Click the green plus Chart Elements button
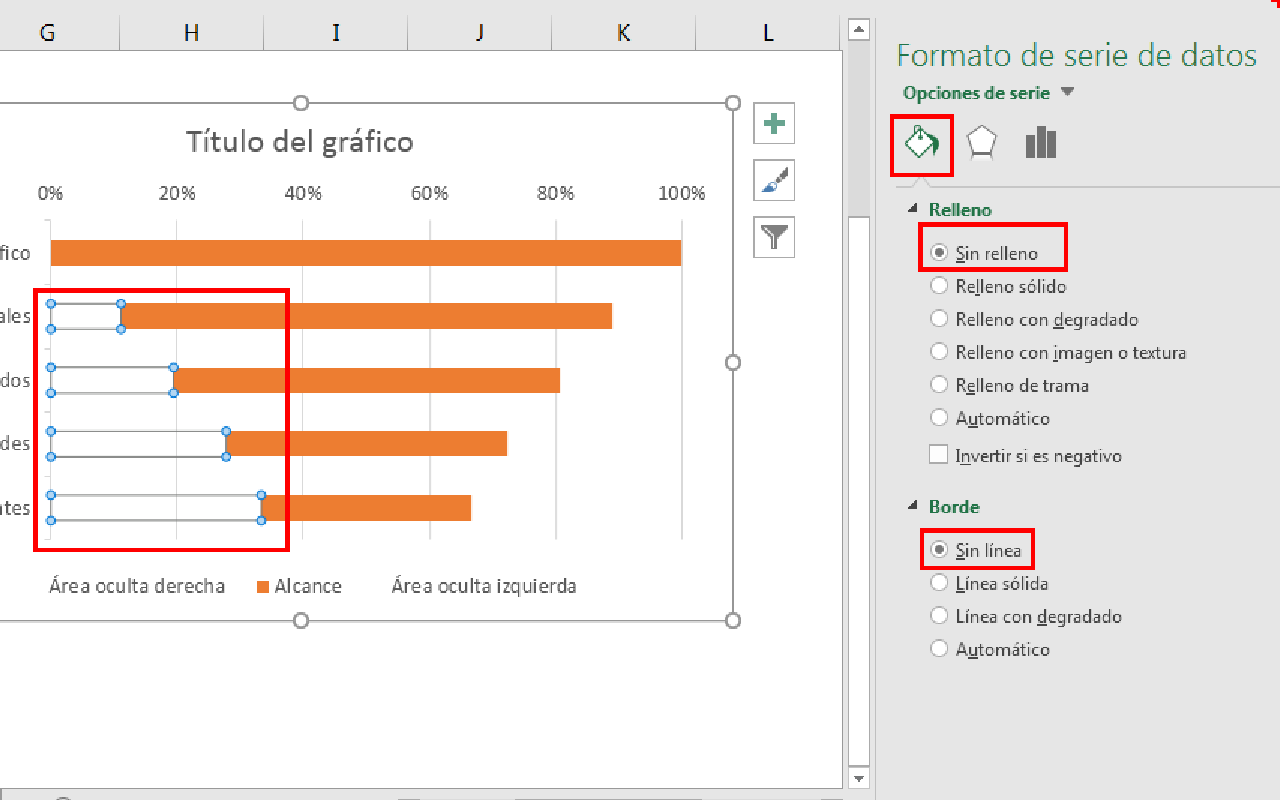Image resolution: width=1280 pixels, height=800 pixels. click(x=774, y=124)
